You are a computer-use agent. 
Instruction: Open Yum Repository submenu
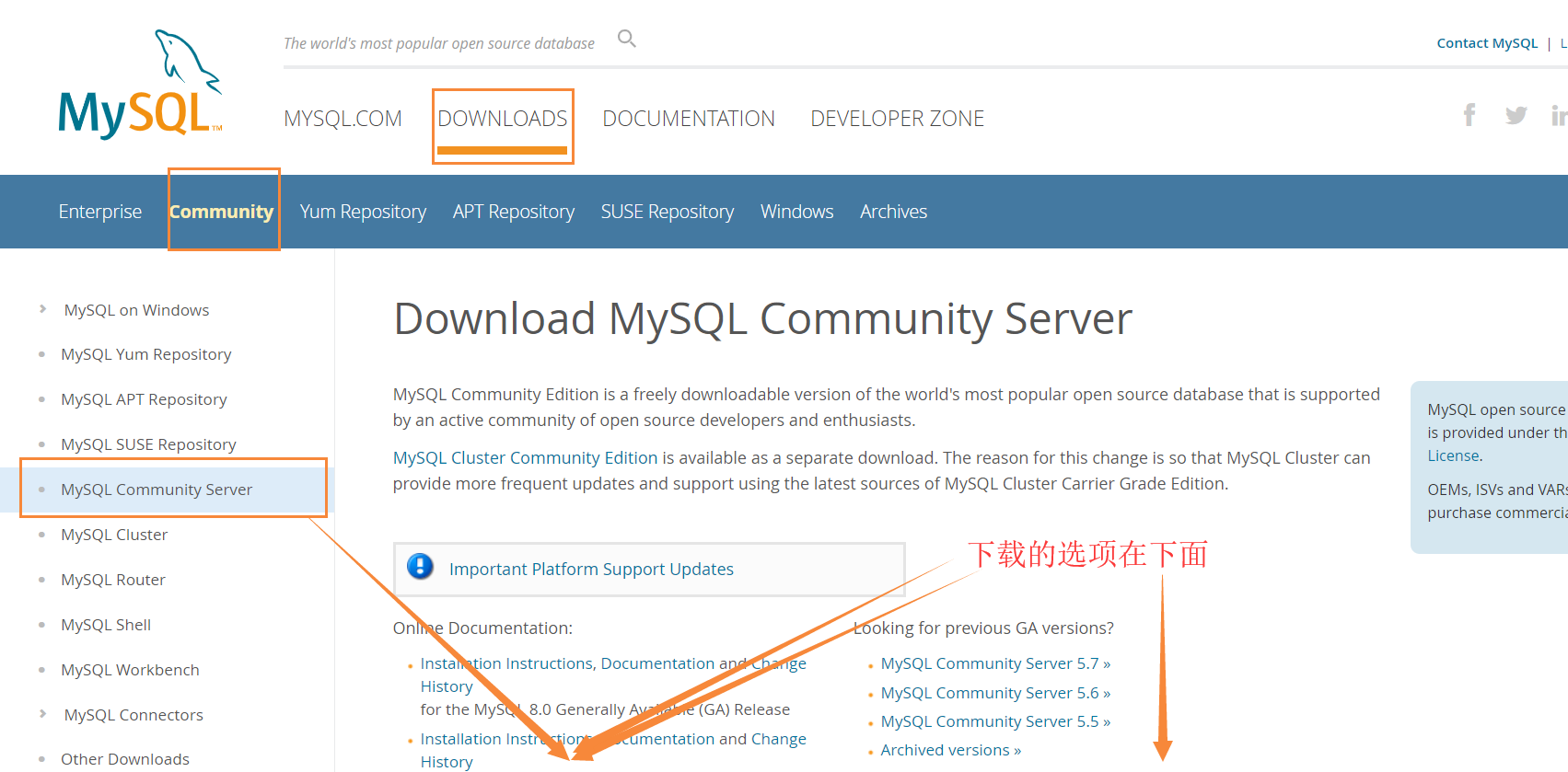pyautogui.click(x=363, y=212)
